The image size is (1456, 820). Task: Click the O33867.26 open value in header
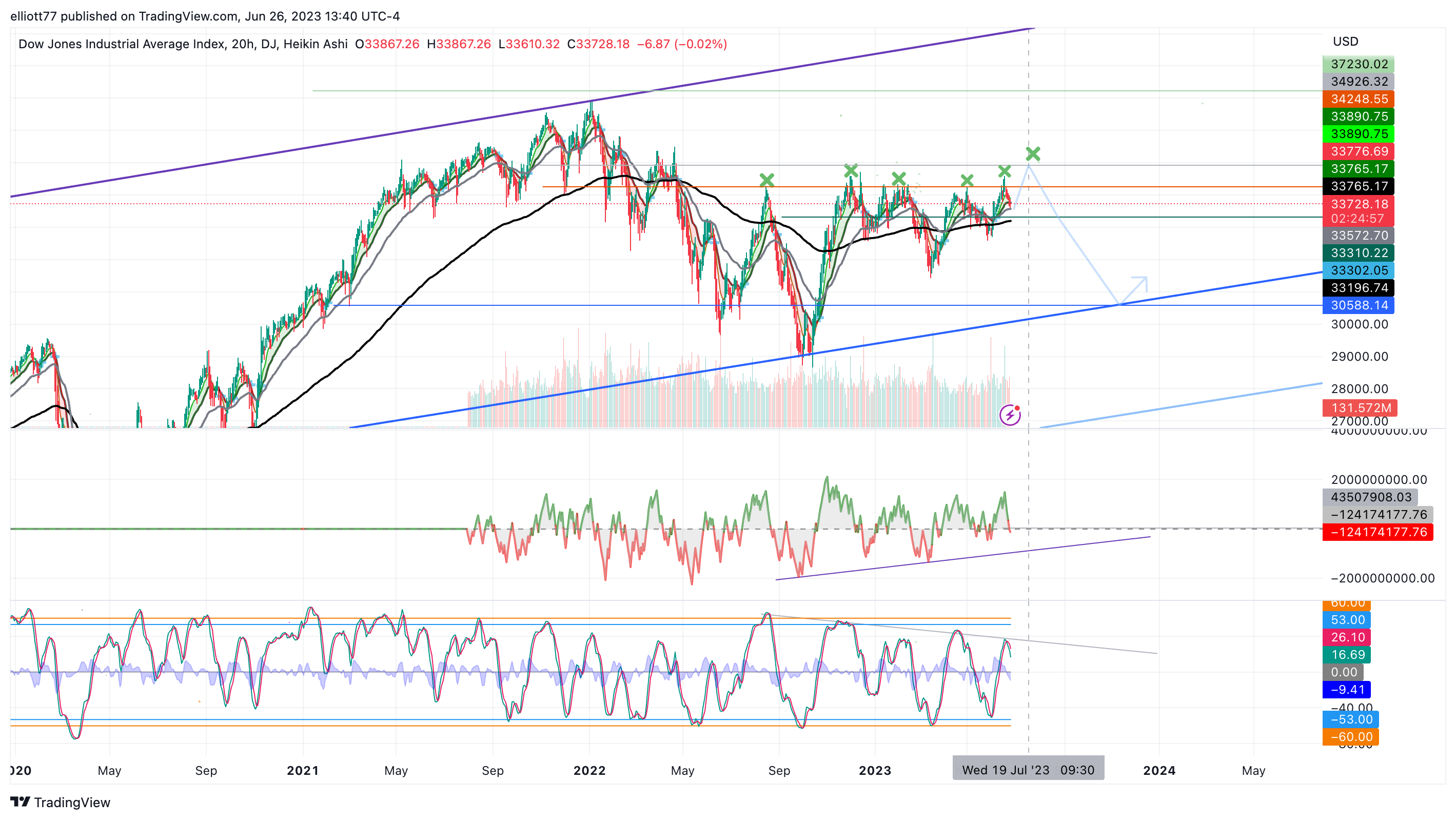[387, 44]
